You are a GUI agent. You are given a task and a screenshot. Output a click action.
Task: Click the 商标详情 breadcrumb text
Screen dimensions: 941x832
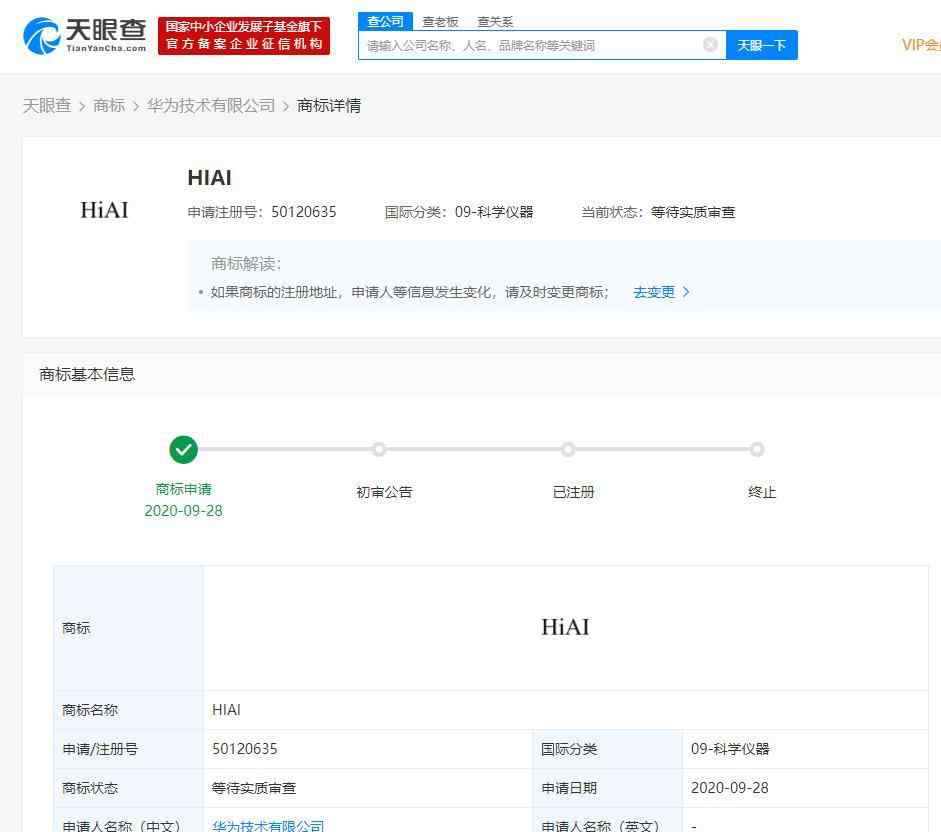(329, 106)
